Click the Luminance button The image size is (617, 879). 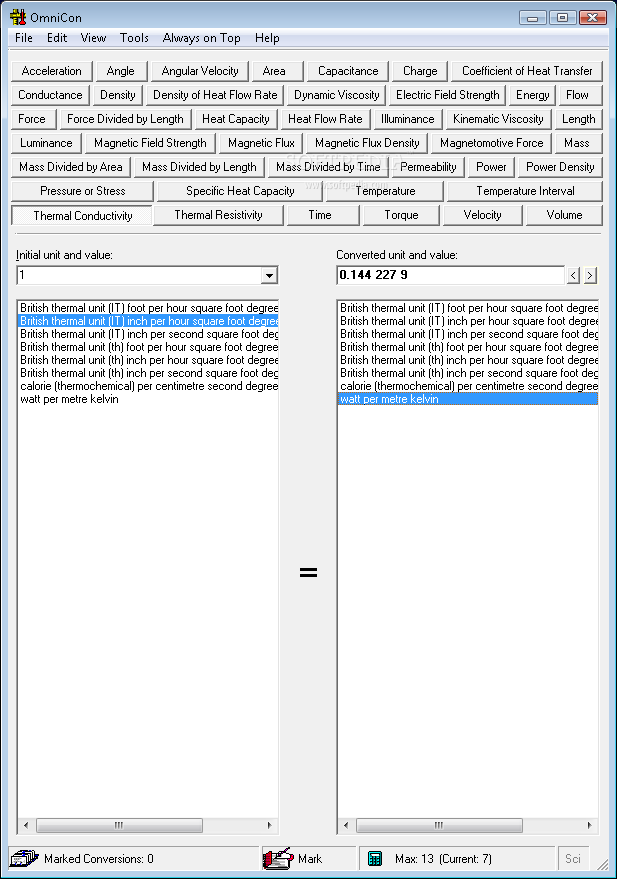click(46, 144)
